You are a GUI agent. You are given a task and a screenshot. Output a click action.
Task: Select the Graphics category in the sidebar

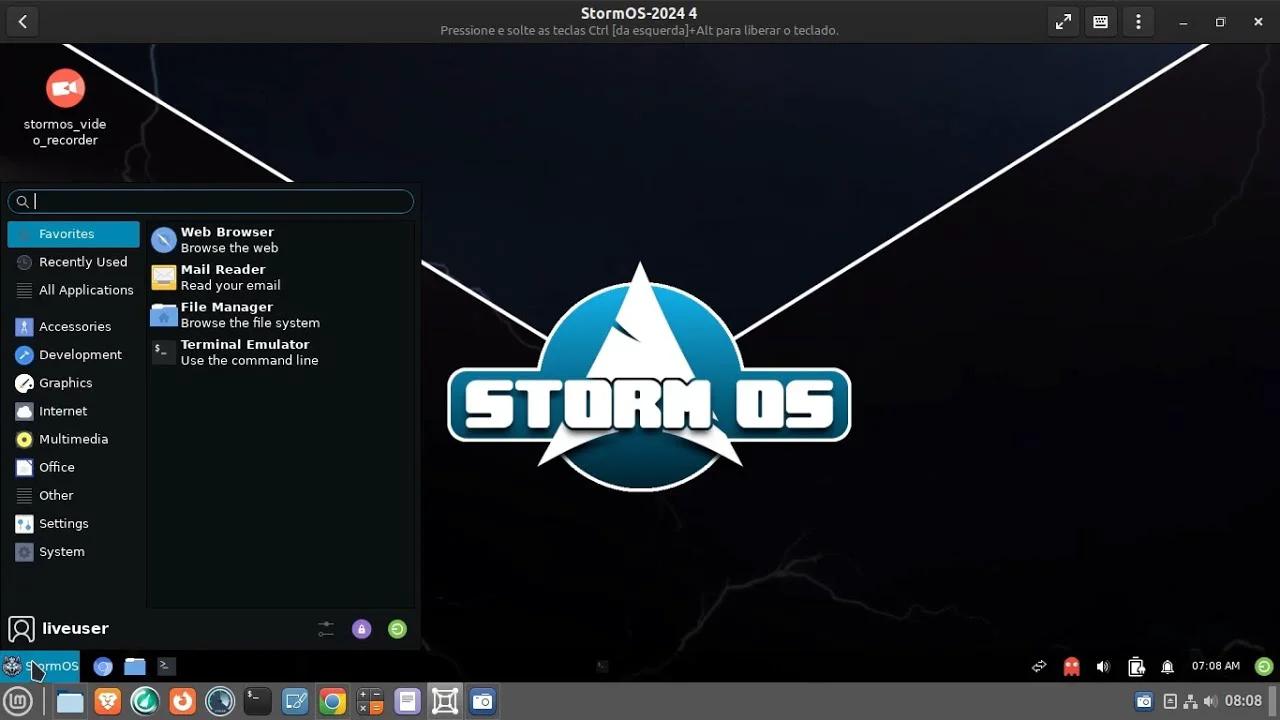click(65, 383)
